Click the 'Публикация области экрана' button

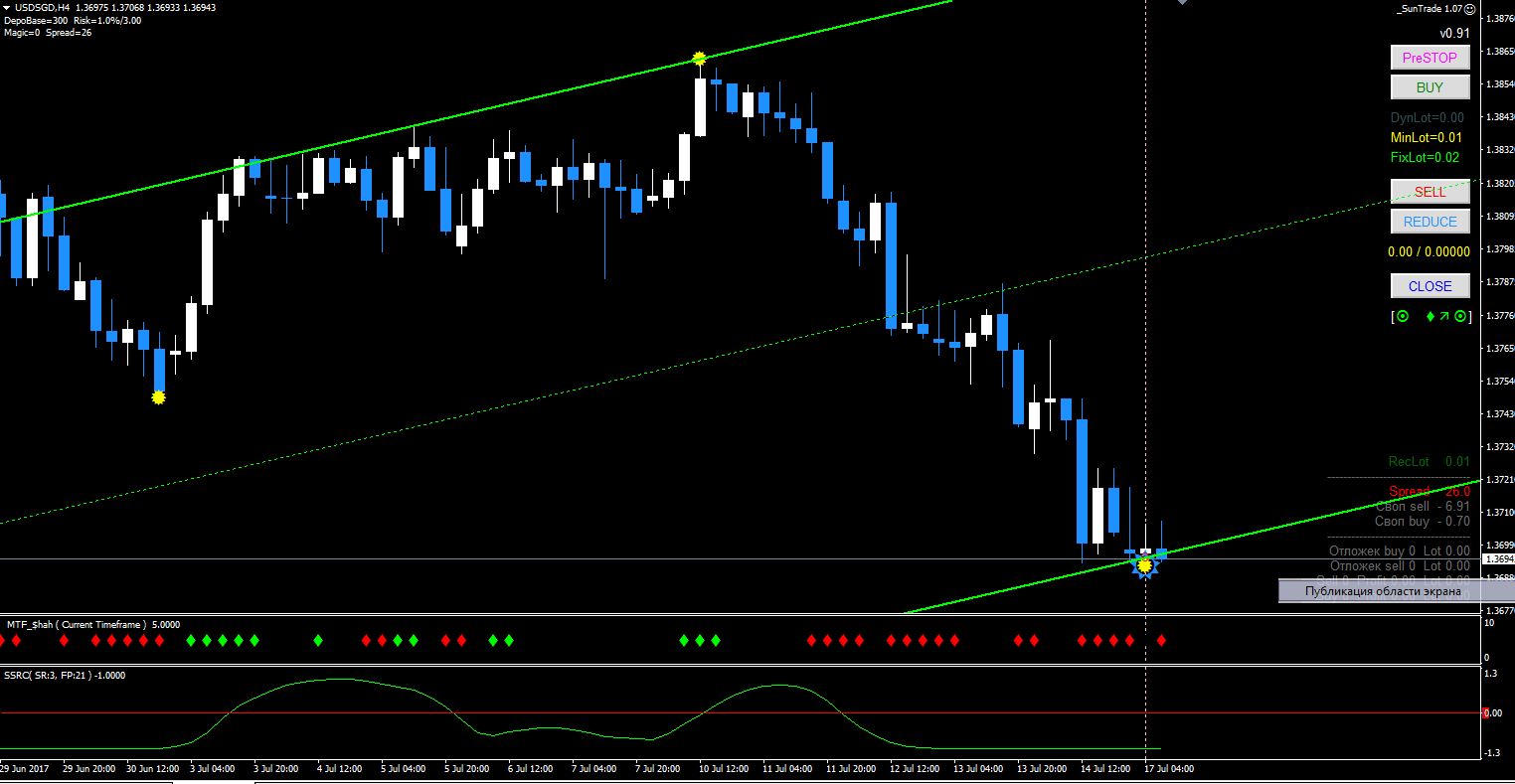[x=1396, y=591]
